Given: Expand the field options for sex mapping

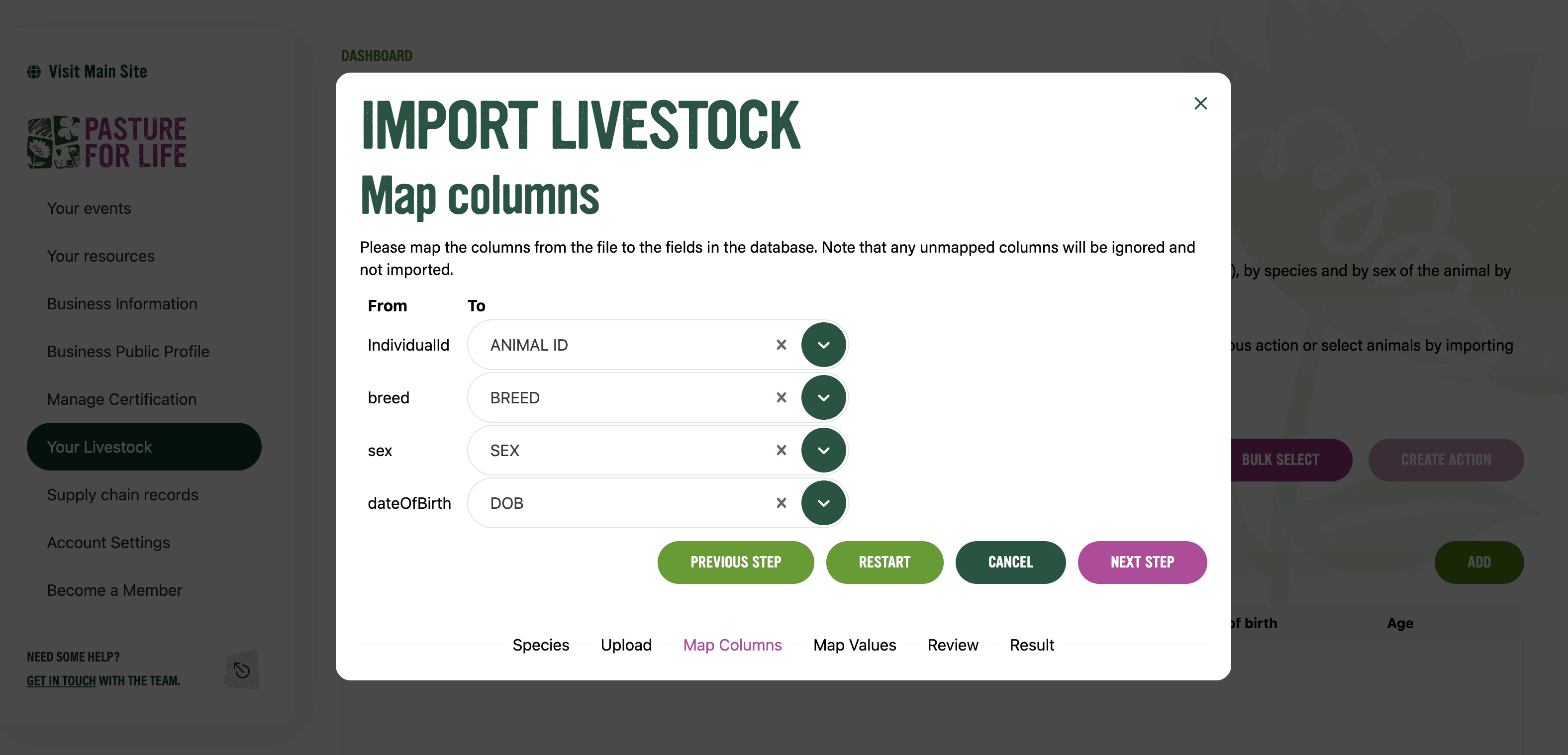Looking at the screenshot, I should pos(824,450).
